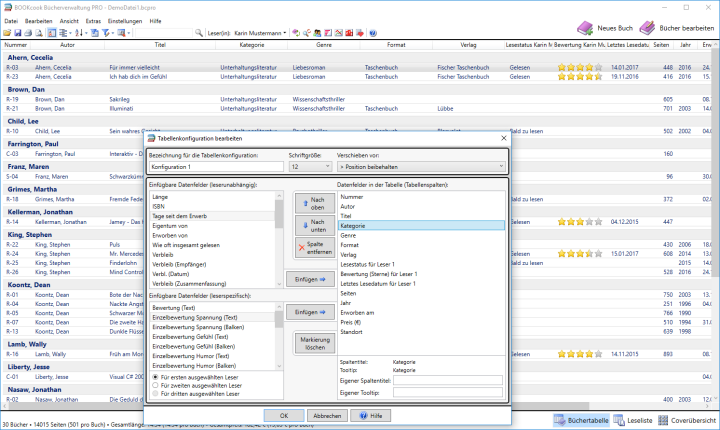The image size is (720, 430).
Task: Open the Schriftgröße dropdown
Action: point(309,166)
